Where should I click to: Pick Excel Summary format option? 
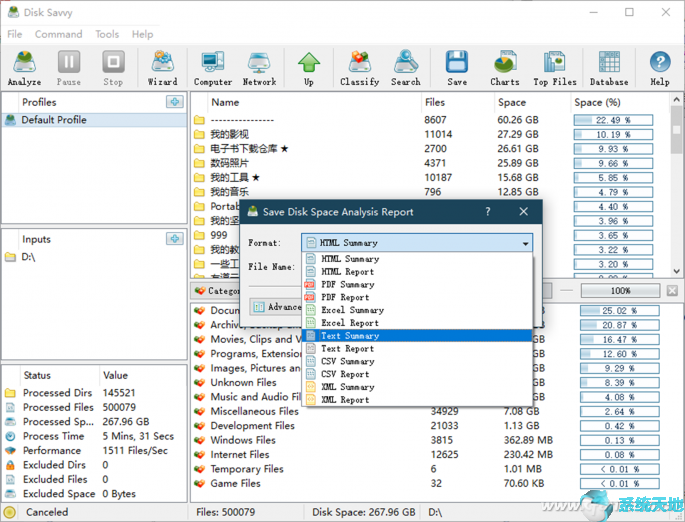pyautogui.click(x=419, y=310)
